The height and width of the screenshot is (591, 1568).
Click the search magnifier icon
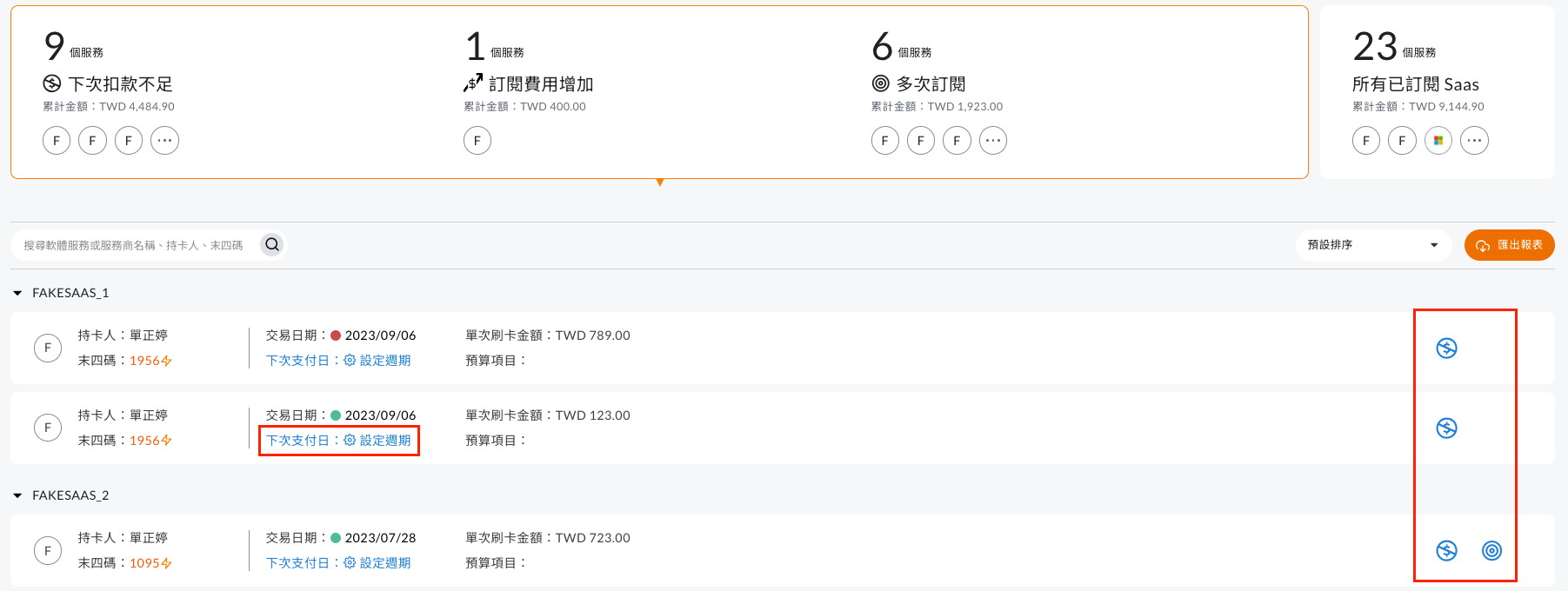pos(272,245)
